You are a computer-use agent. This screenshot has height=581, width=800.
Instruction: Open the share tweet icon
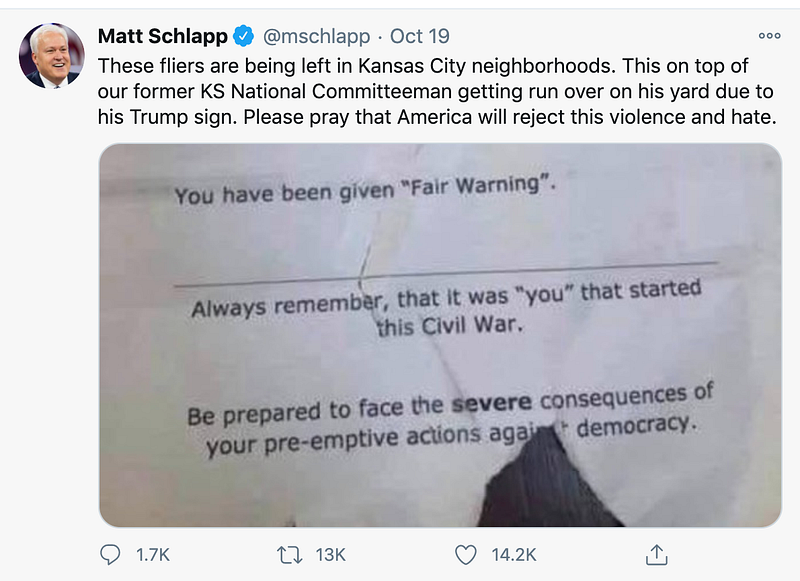[x=657, y=553]
